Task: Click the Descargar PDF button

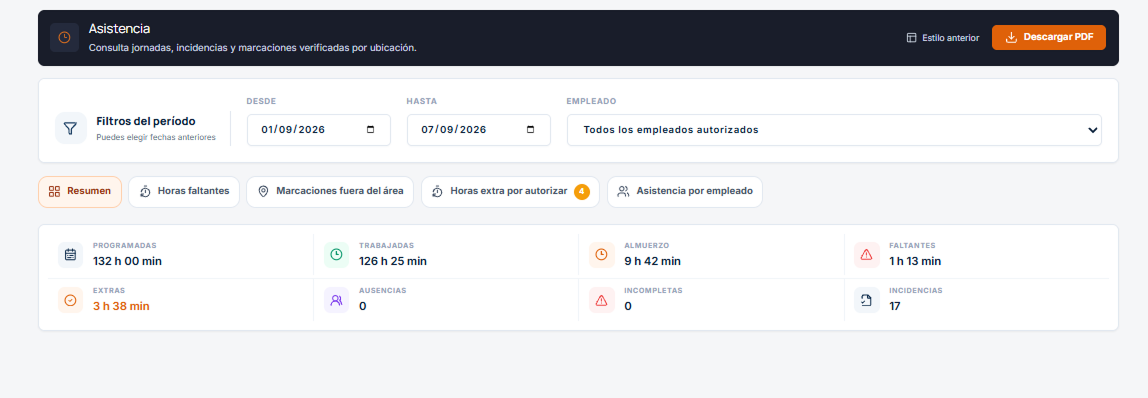Action: pos(1048,37)
